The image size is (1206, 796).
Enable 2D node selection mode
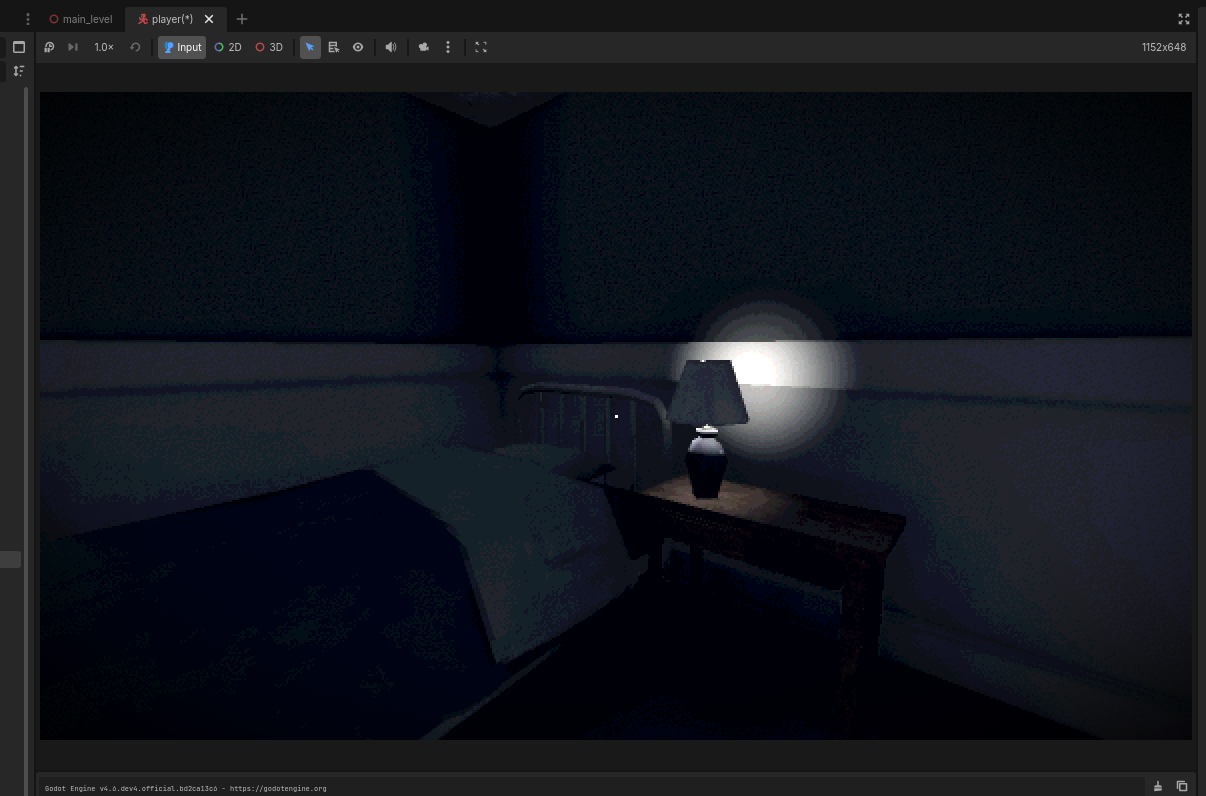pos(228,47)
